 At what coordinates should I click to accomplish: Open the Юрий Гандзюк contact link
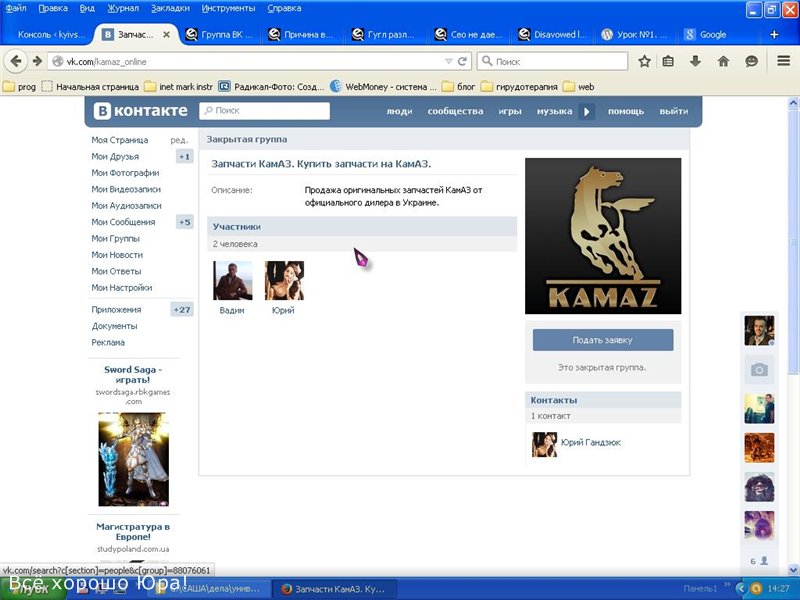(590, 442)
